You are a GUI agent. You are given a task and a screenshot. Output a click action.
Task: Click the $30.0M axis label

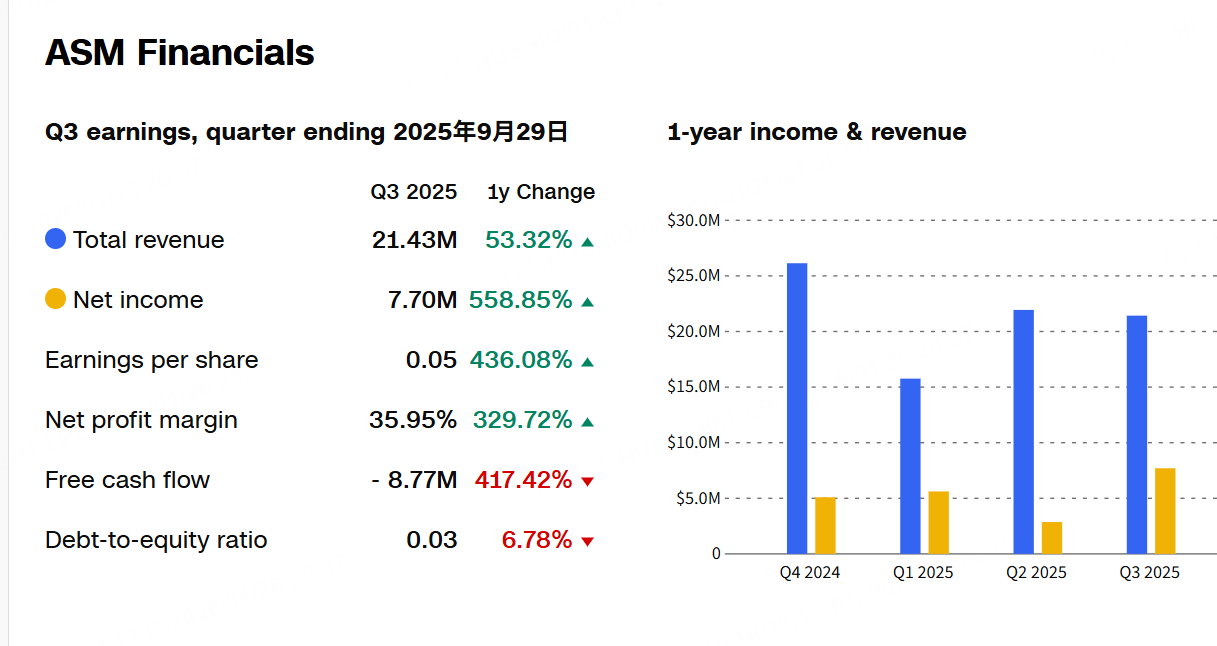693,220
